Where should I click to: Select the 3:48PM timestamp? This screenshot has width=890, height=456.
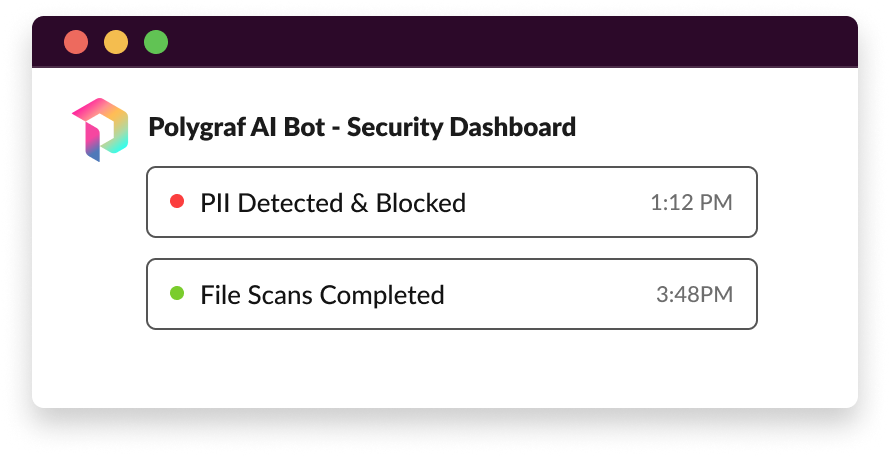coord(694,295)
